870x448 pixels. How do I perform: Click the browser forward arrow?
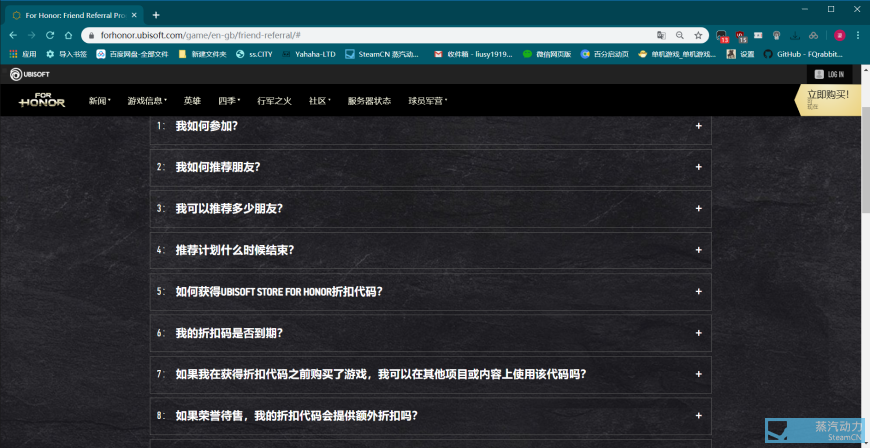tap(32, 35)
